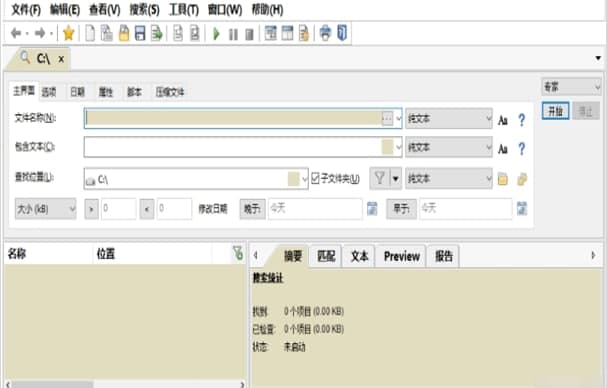Screen dimensions: 607x388
Task: Toggle the Aa case option for containing text
Action: pyautogui.click(x=502, y=149)
